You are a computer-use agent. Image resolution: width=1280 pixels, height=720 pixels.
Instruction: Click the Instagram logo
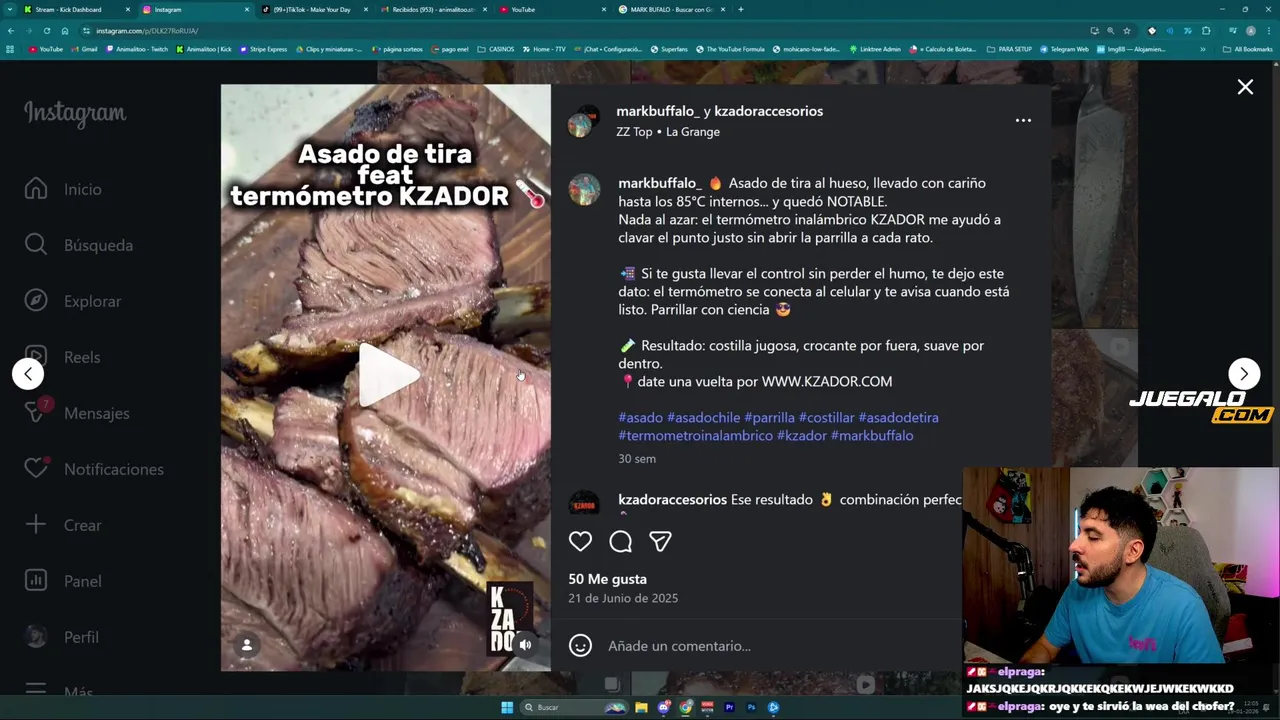tap(75, 113)
